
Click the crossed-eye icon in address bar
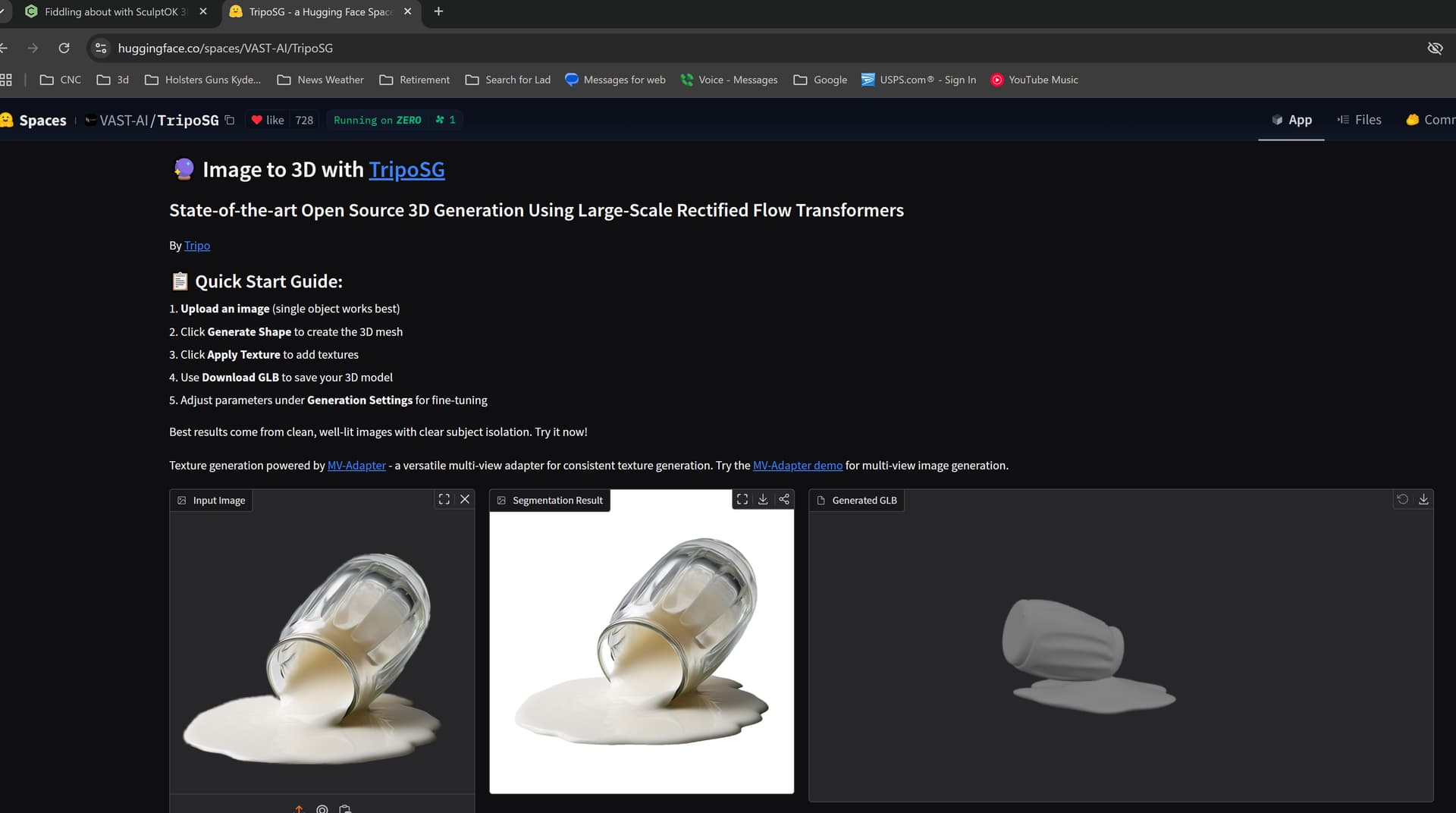[x=1435, y=48]
